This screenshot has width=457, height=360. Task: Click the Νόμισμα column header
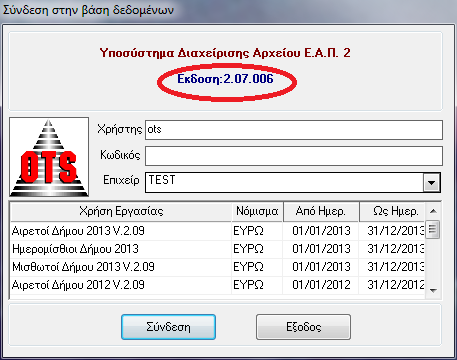coord(257,211)
